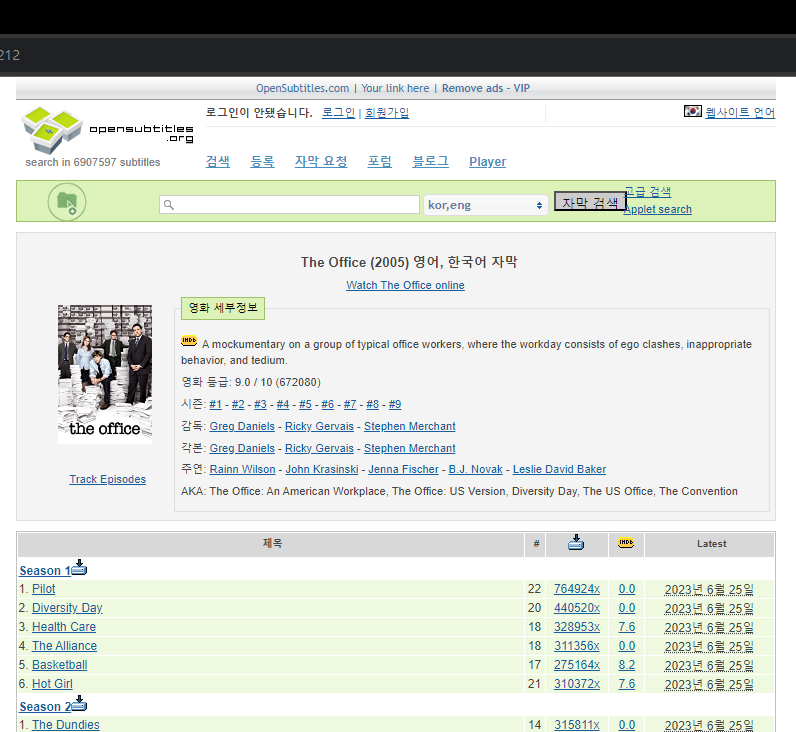Click the 회원가입 link

[387, 113]
